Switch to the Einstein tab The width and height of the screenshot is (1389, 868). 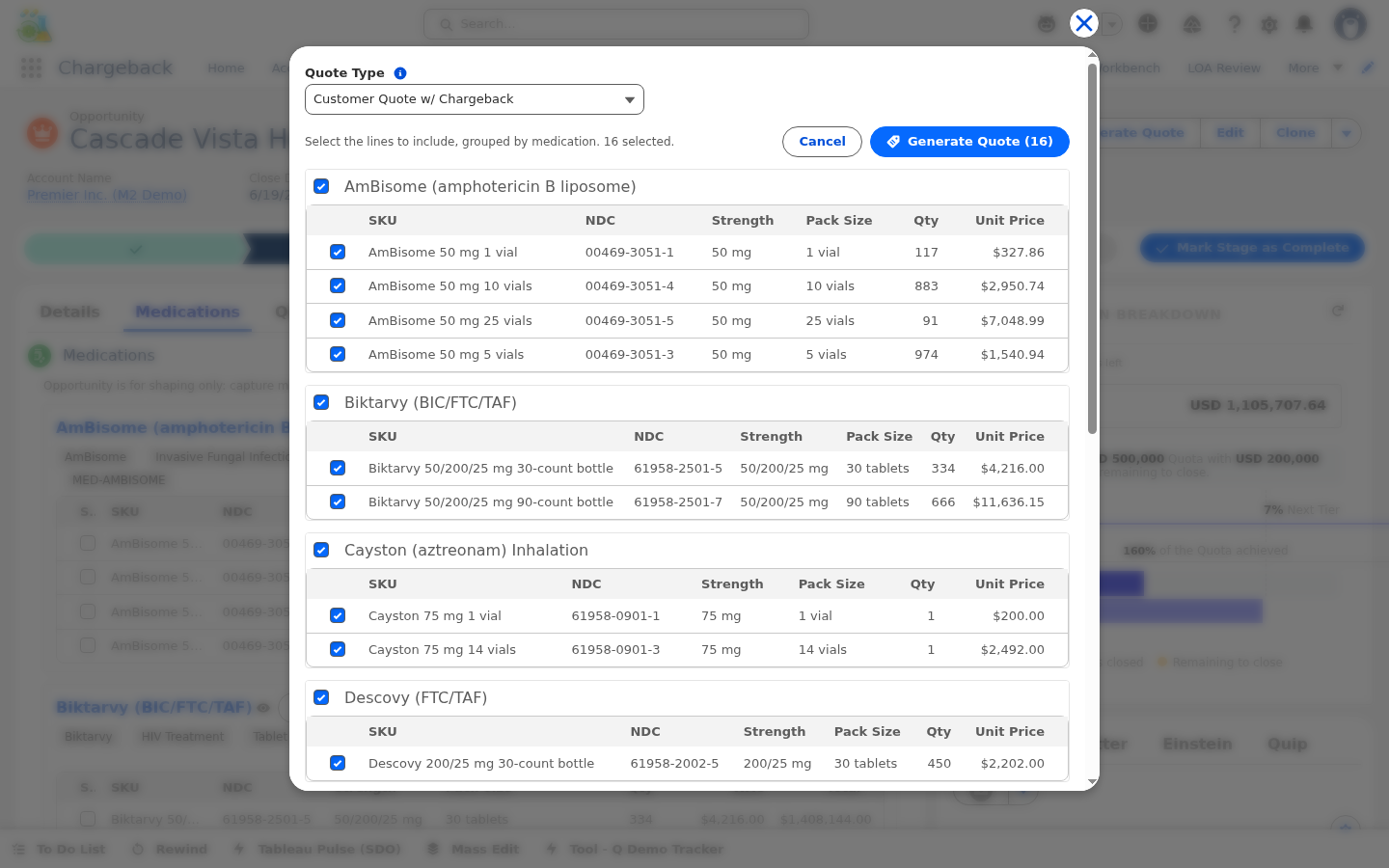pos(1197,744)
